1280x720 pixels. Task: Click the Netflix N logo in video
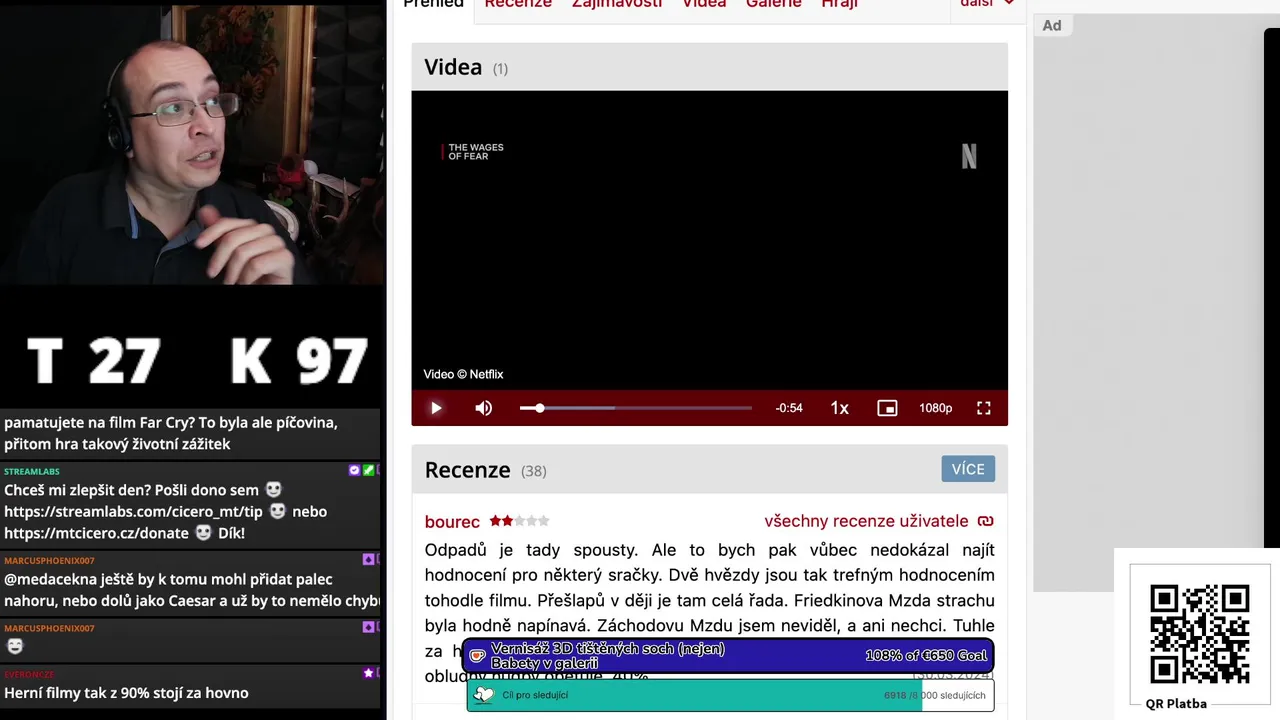(969, 157)
